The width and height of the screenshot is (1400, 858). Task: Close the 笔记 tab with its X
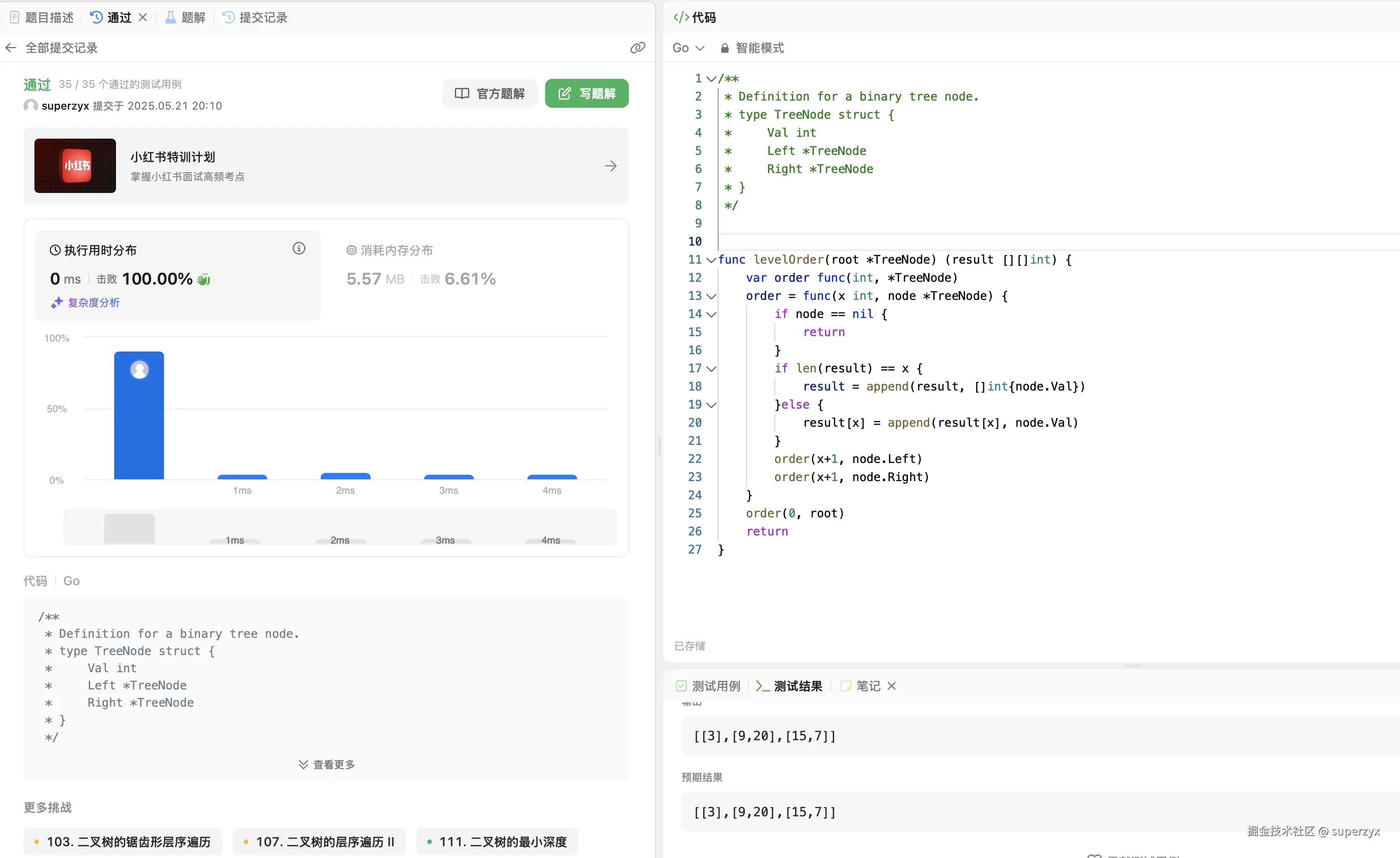[x=892, y=686]
